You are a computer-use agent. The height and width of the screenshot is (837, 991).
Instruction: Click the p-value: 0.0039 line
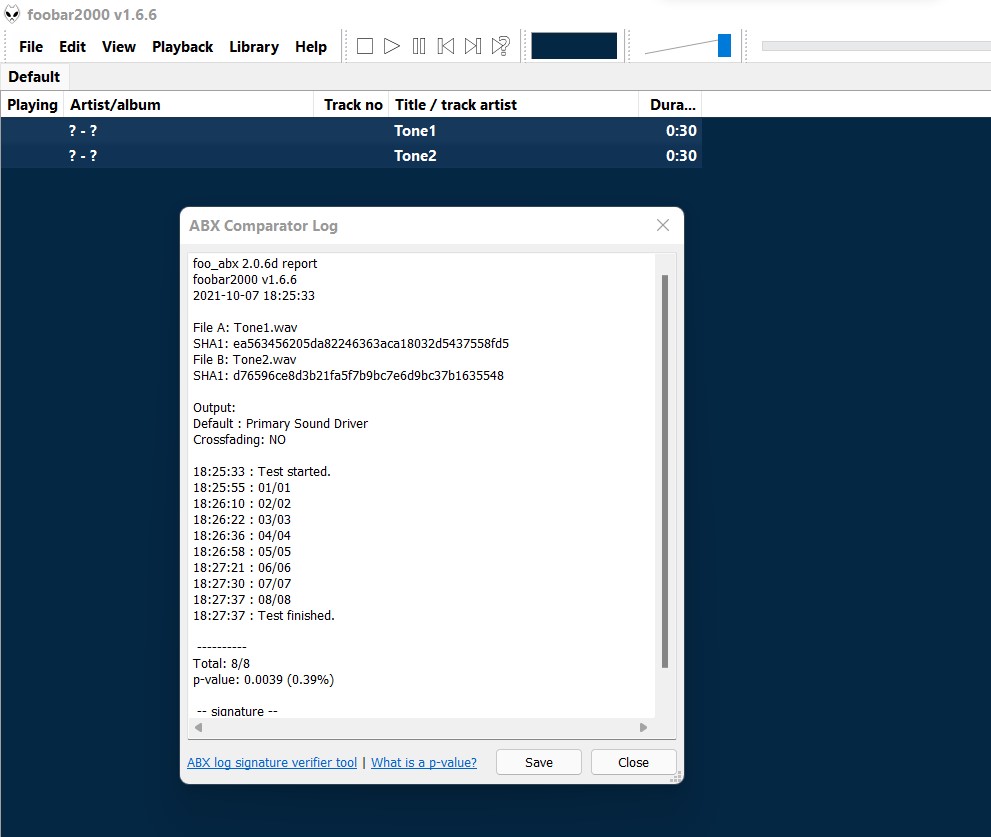pyautogui.click(x=264, y=680)
